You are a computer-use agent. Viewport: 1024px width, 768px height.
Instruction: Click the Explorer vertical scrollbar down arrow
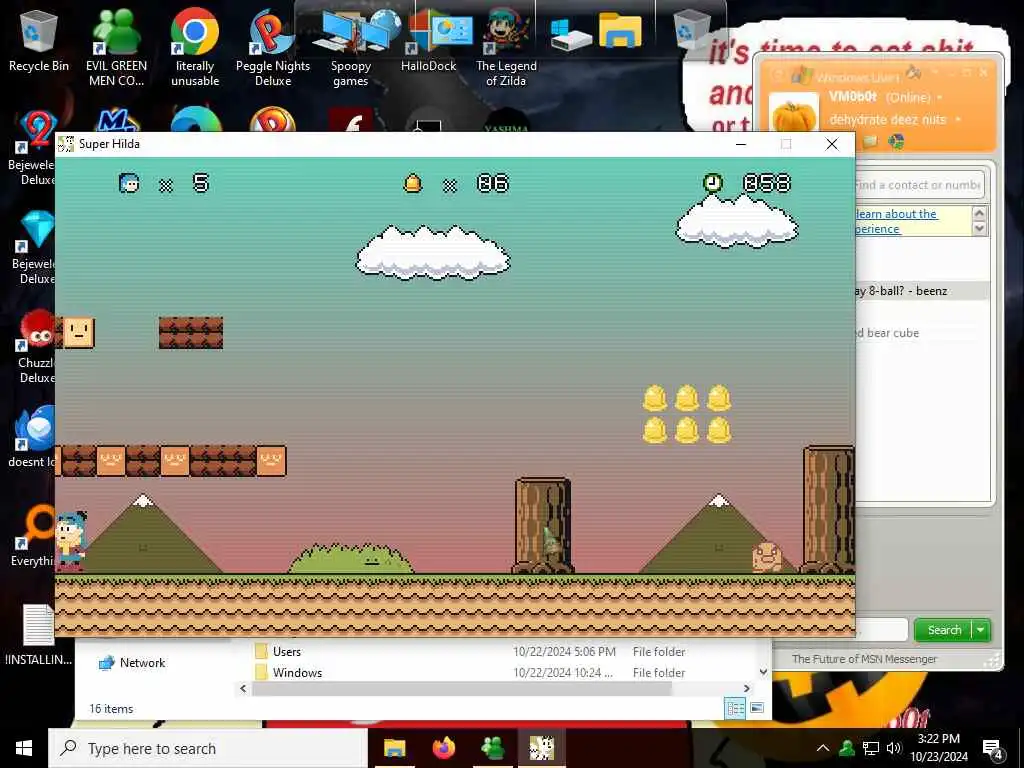(763, 671)
